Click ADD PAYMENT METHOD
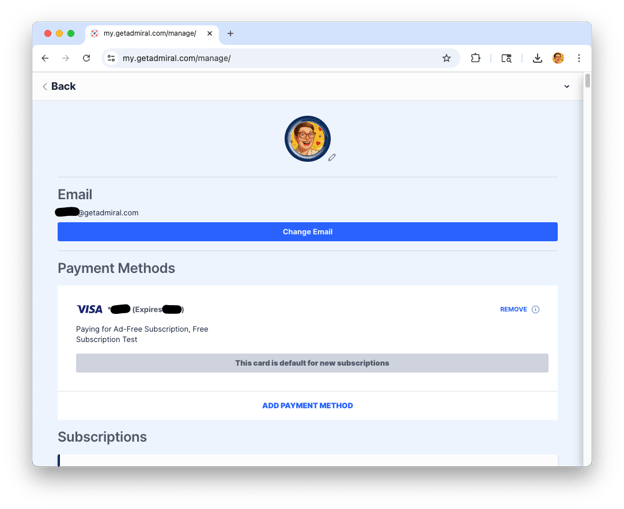This screenshot has width=624, height=509. tap(308, 406)
